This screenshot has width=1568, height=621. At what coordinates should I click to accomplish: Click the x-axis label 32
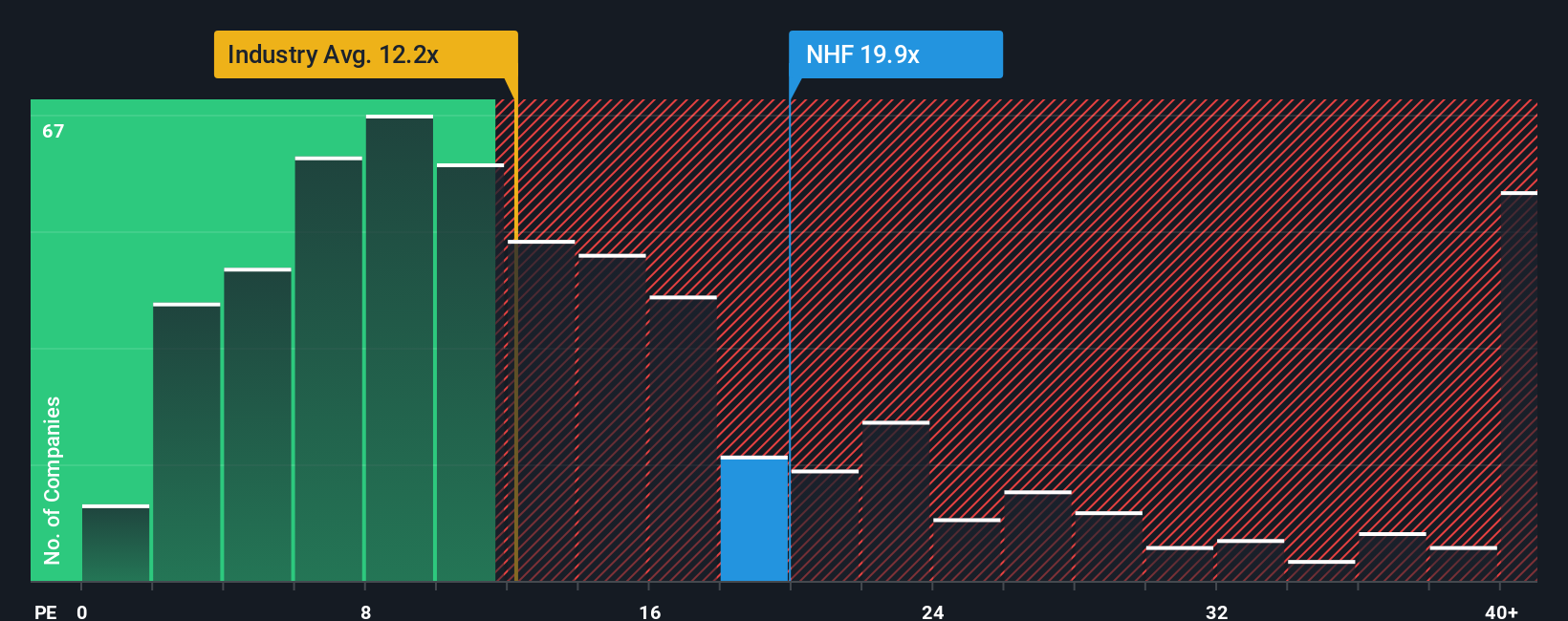tap(1216, 611)
